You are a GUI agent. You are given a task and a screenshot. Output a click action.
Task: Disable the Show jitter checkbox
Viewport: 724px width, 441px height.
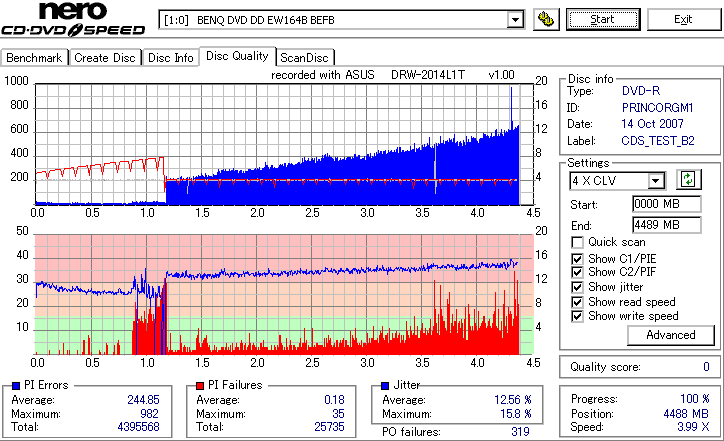tap(577, 287)
